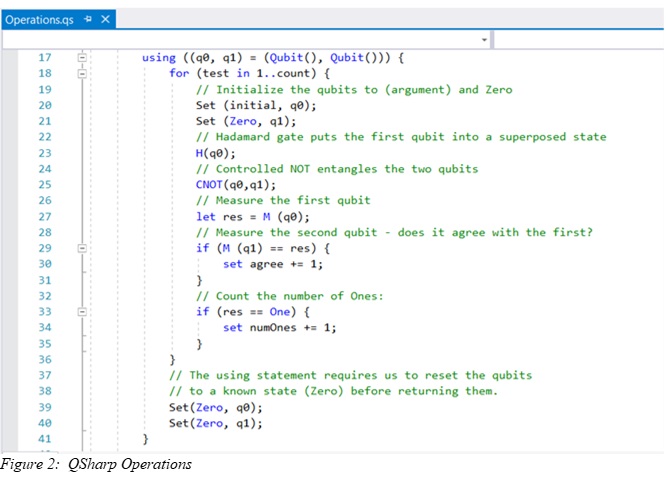Click the 'using ((q0, q1)' declaration line
Viewport: 666px width, 482px height.
tap(273, 57)
